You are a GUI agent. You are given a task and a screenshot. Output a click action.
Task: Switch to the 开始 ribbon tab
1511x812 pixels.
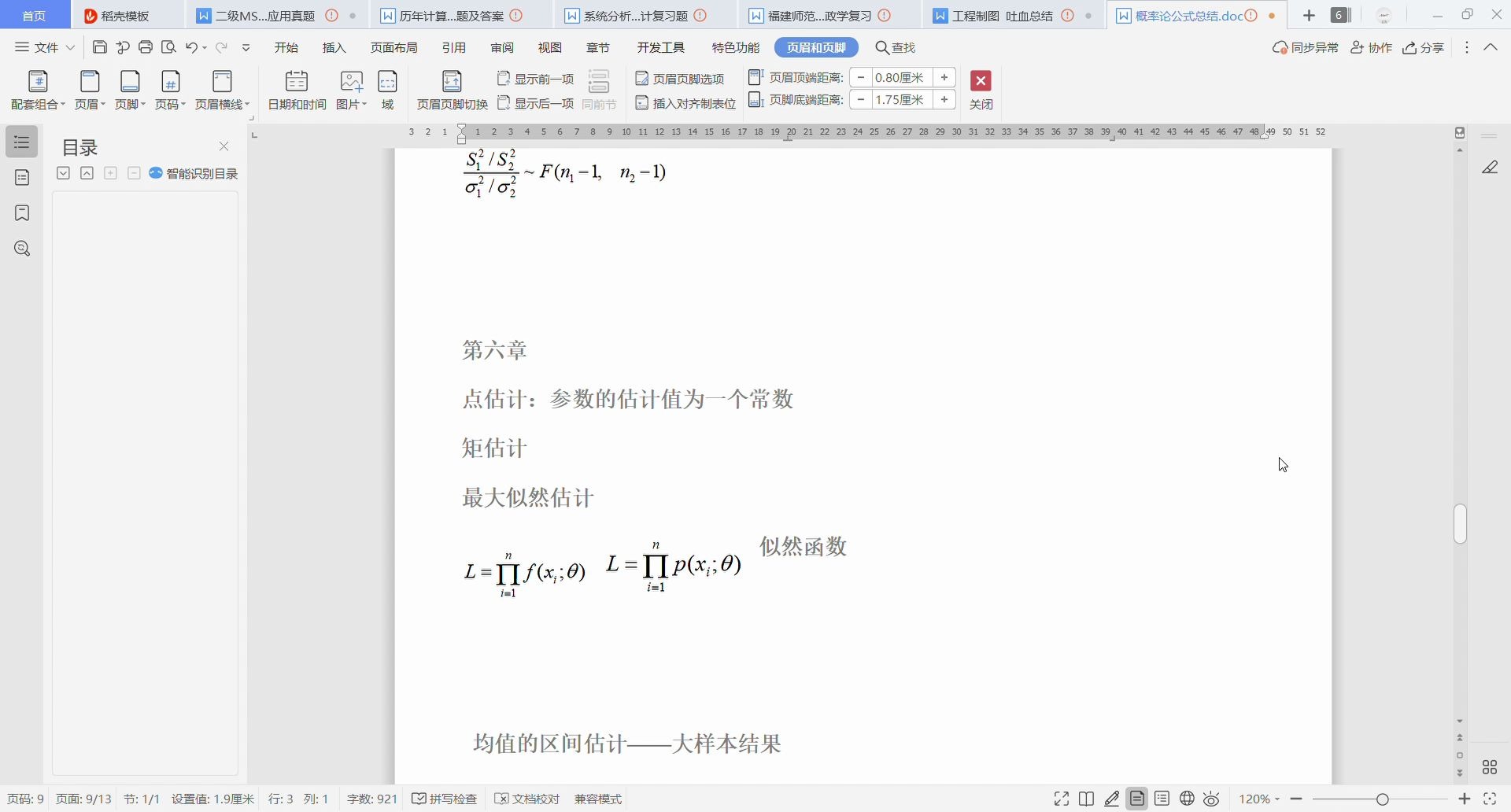click(286, 48)
